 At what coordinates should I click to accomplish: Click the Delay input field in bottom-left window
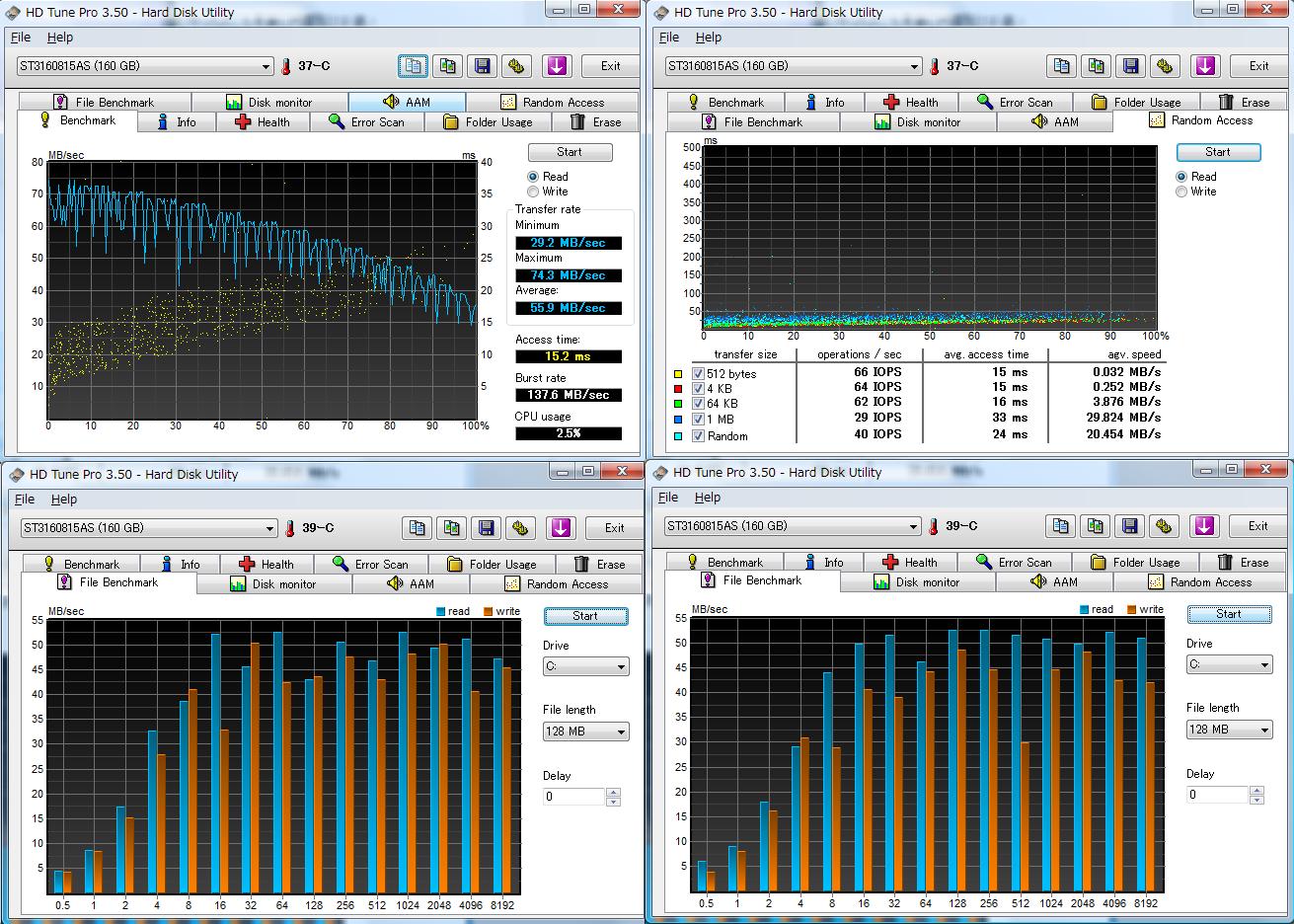pos(573,797)
